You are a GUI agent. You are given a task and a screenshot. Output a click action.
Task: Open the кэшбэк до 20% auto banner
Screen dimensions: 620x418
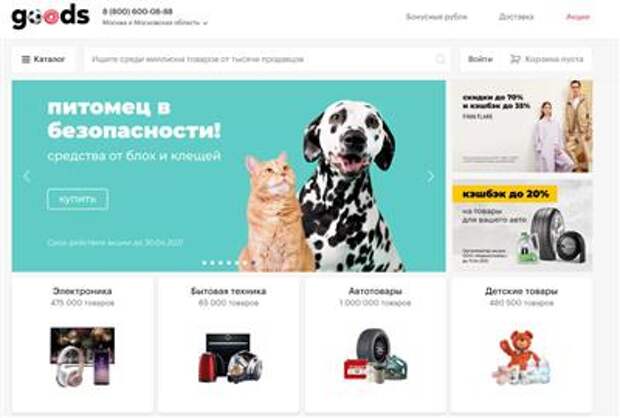[522, 225]
